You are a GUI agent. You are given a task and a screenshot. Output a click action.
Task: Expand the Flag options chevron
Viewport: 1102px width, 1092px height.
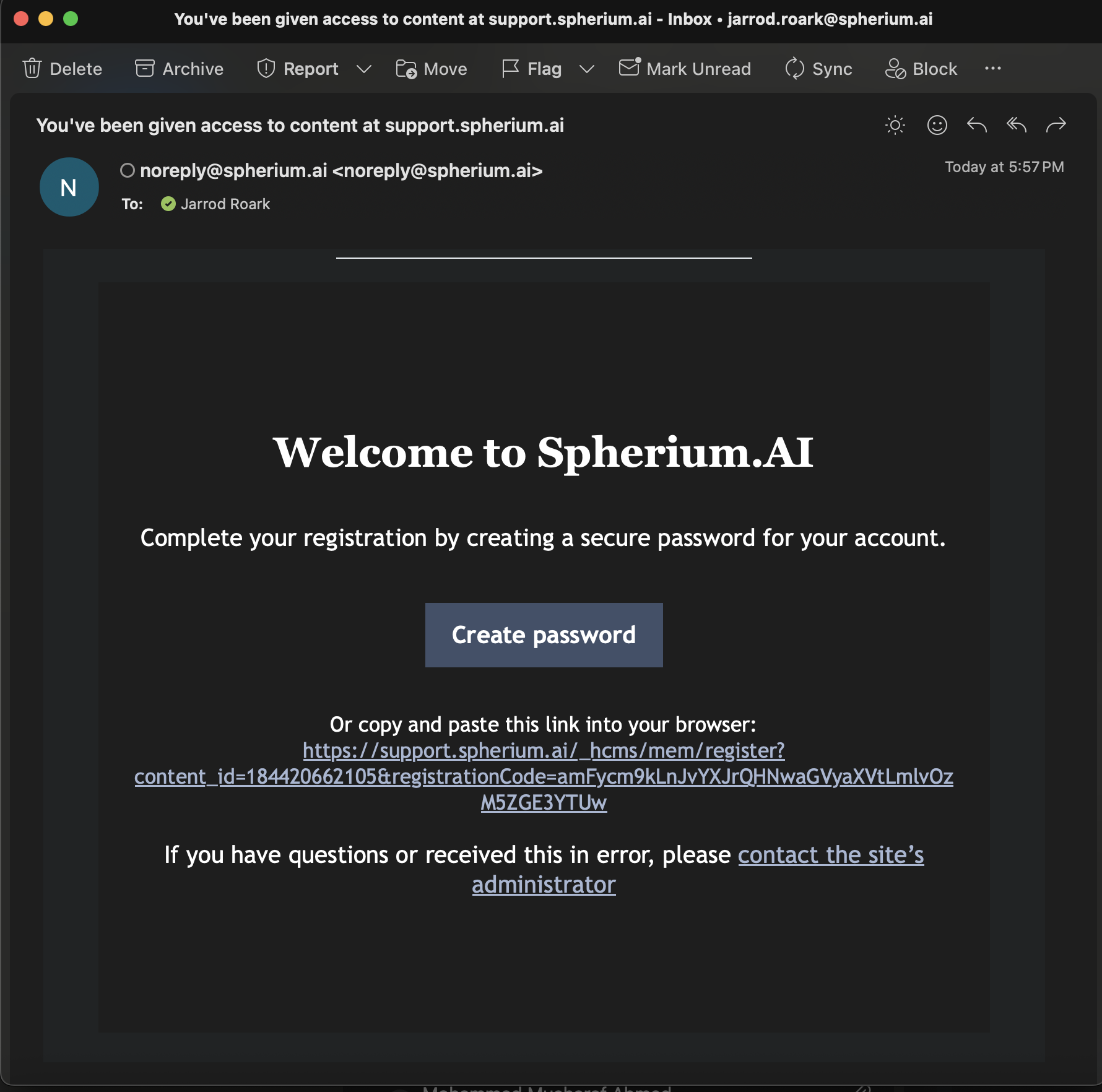coord(586,69)
